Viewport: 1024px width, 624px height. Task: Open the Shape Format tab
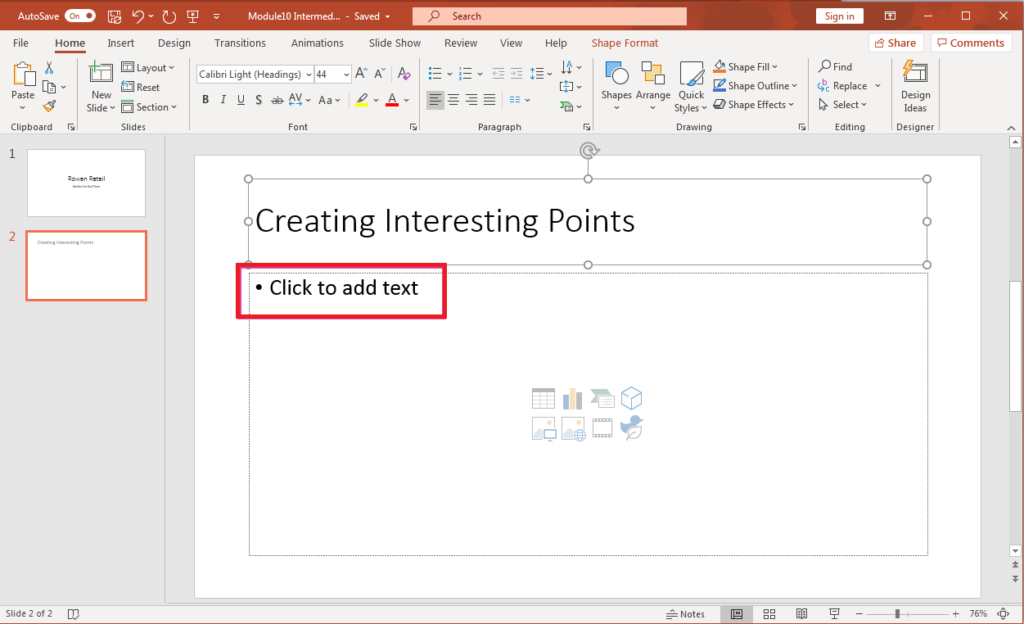coord(624,43)
